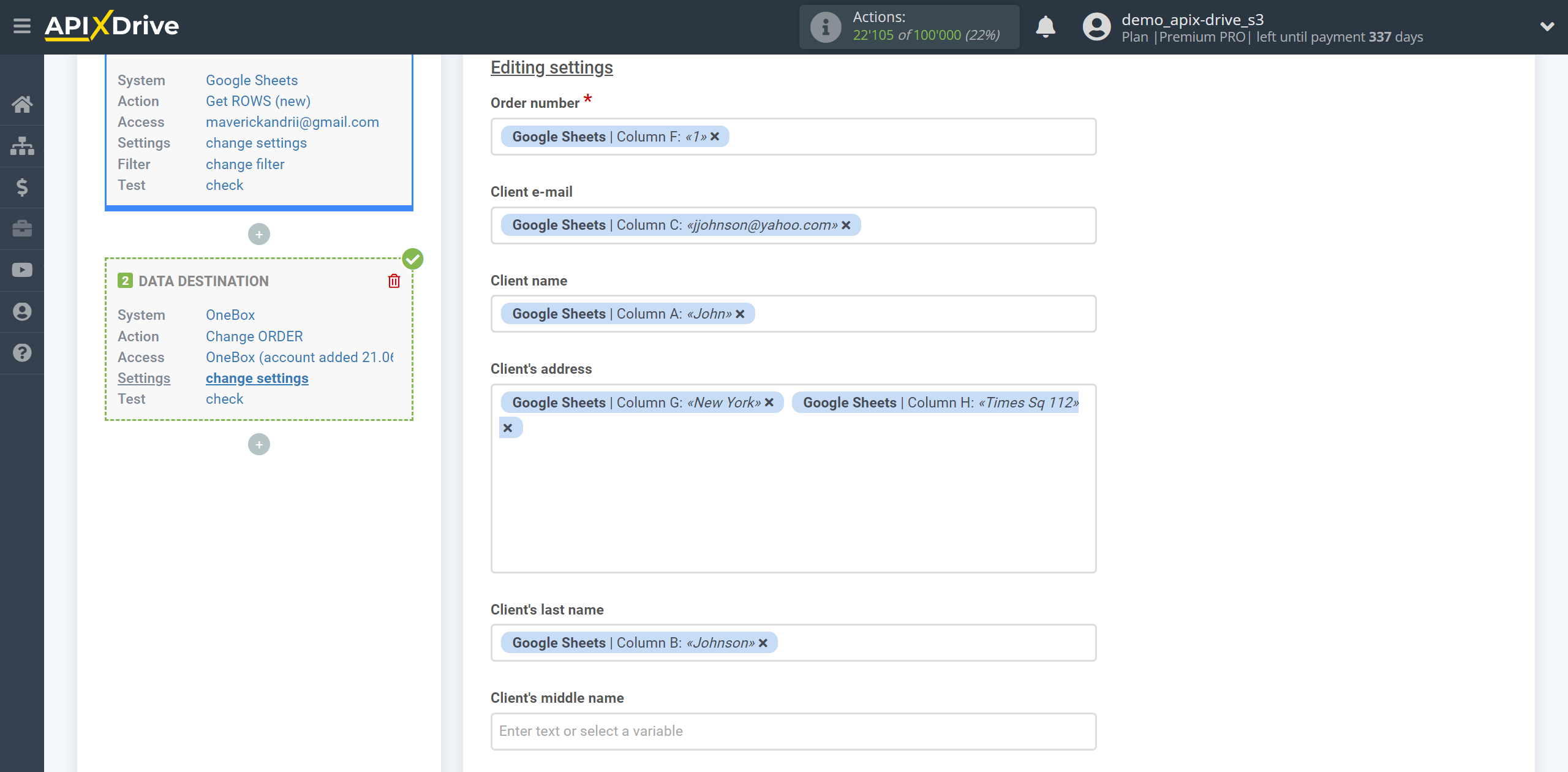Screen dimensions: 1568x772
Task: Focus the Client name field
Action: coord(793,314)
